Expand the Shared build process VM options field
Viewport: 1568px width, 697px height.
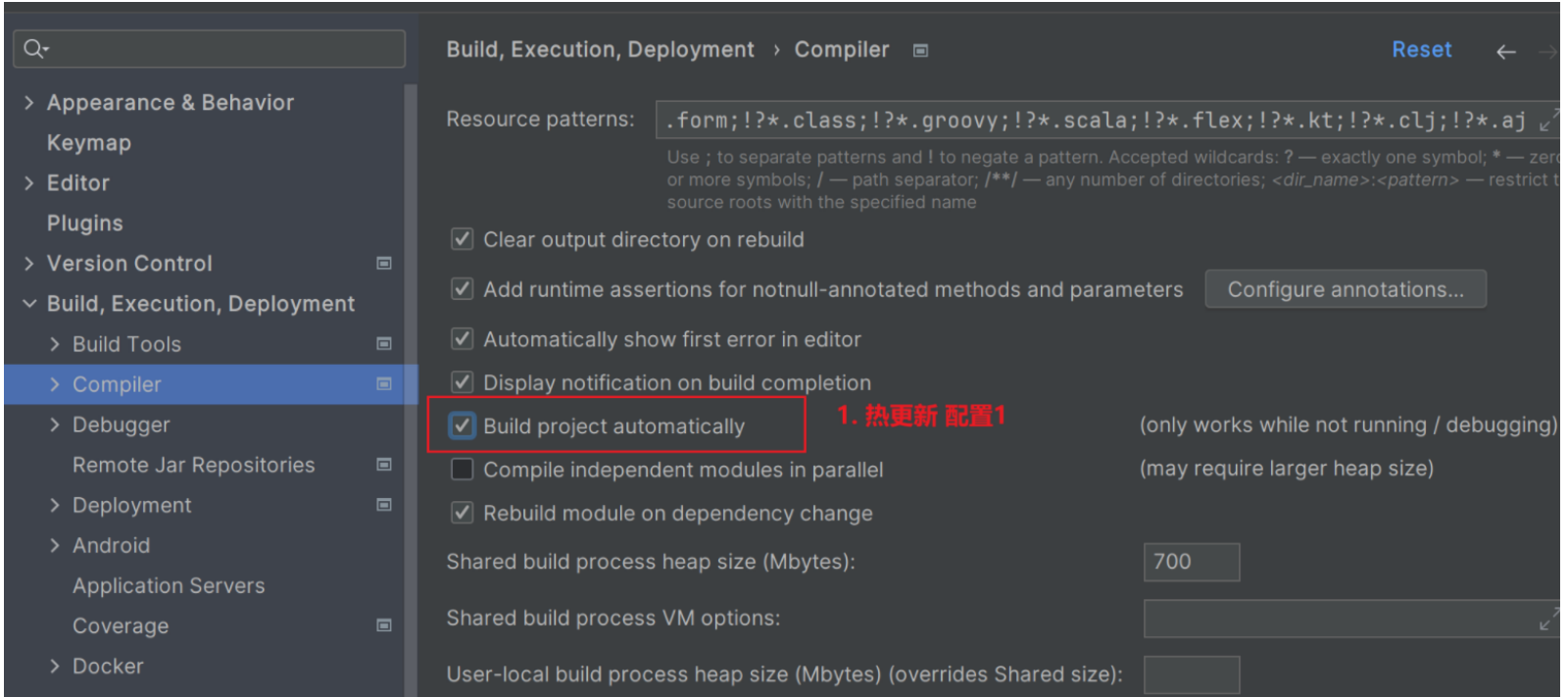(x=1547, y=619)
